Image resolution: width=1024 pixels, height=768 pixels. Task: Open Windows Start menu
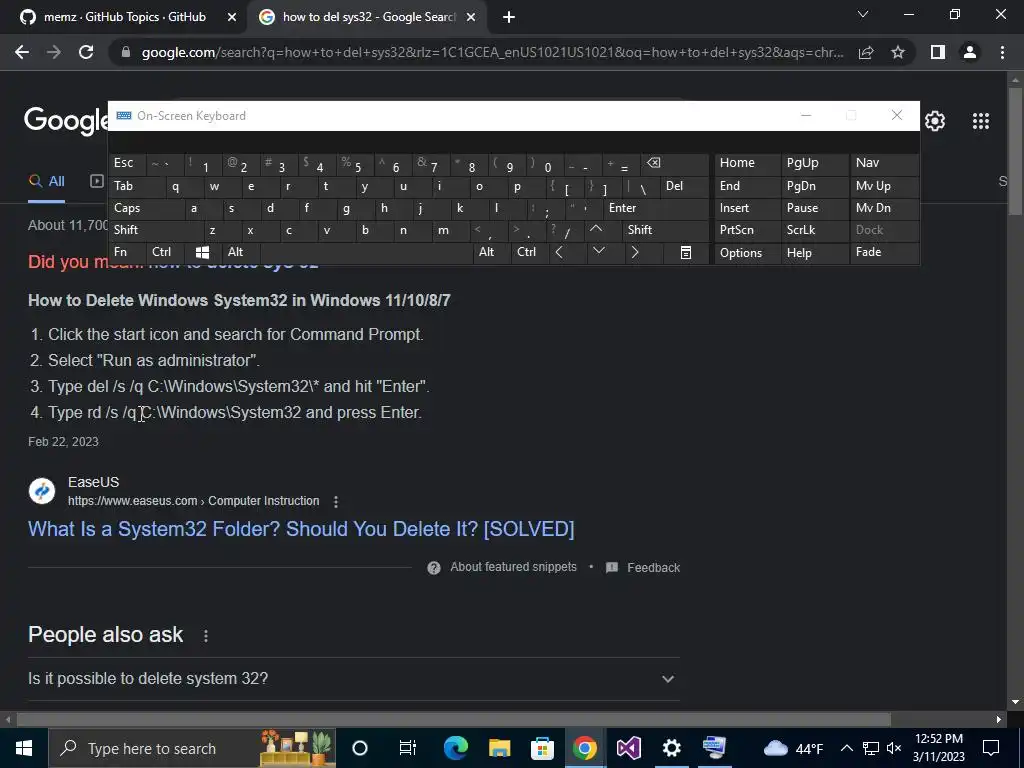tap(24, 748)
